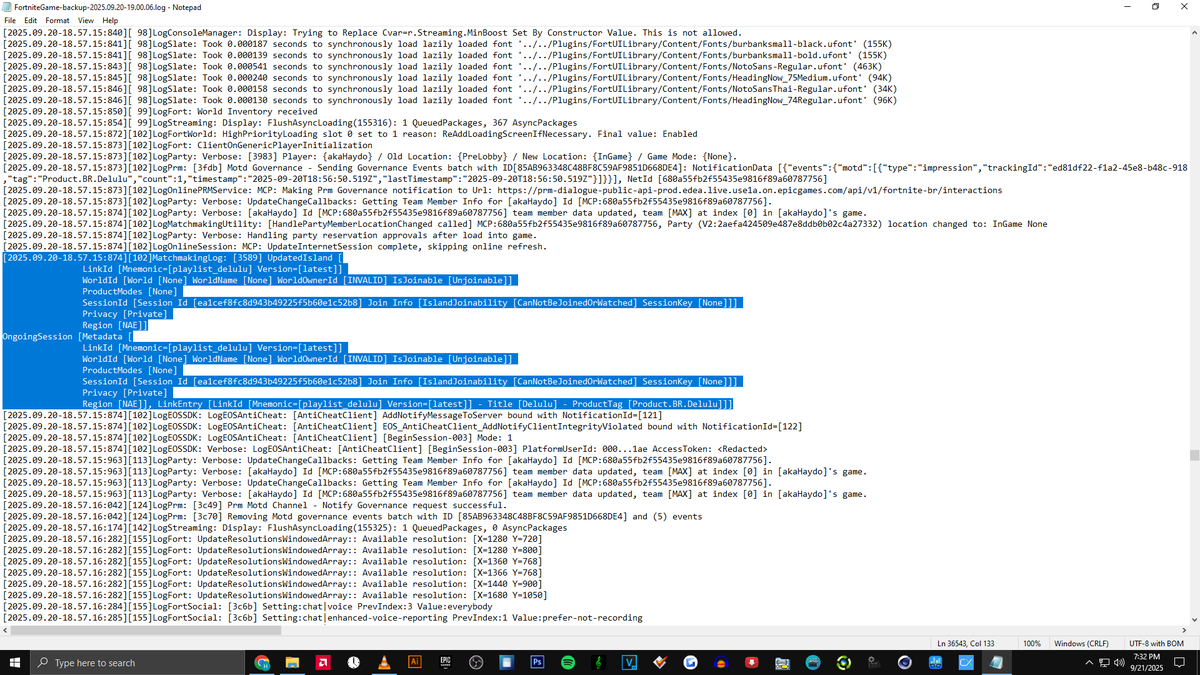The height and width of the screenshot is (675, 1200).
Task: Click the scroll-down arrow of vertical scrollbar
Action: coord(1194,618)
